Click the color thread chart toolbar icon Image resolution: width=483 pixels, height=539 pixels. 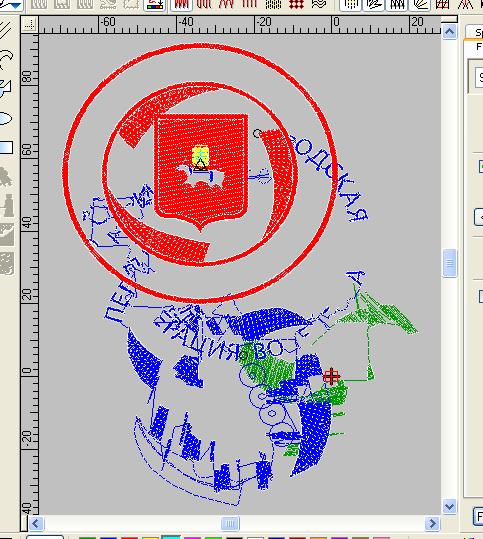point(154,5)
